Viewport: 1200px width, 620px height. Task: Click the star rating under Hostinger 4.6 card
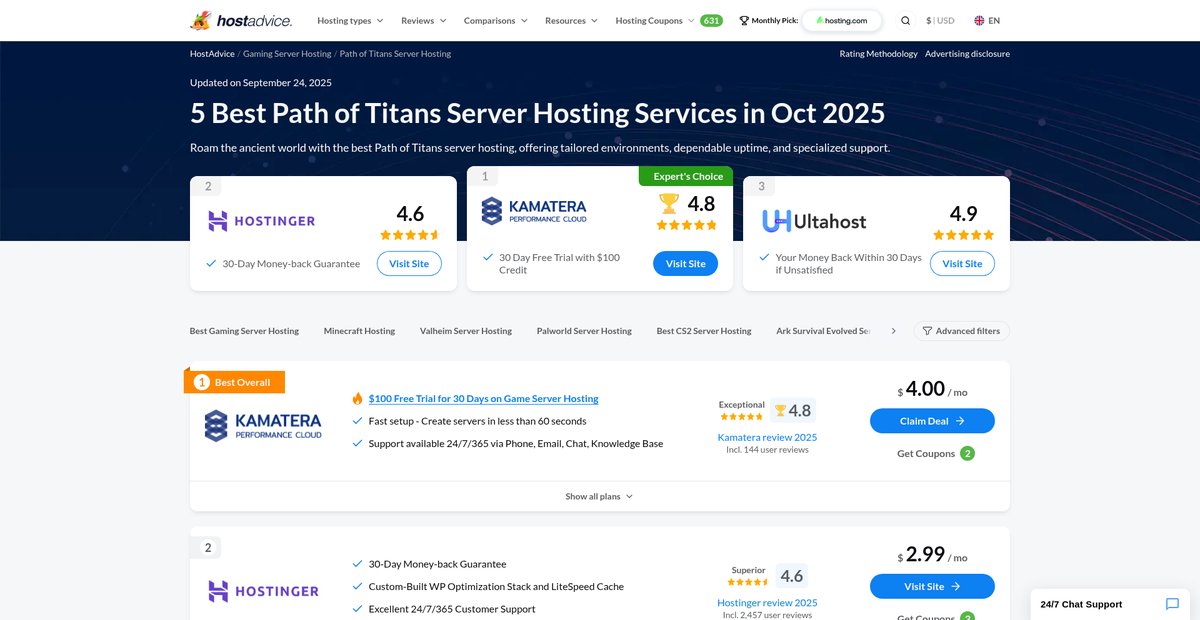[x=410, y=235]
